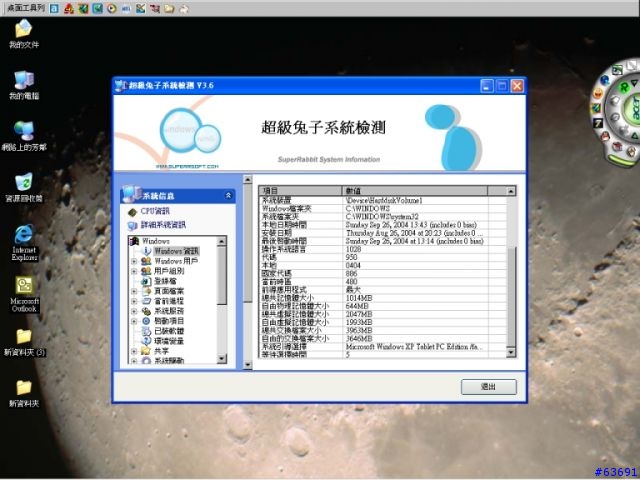The image size is (640, 480).
Task: Open the 新資料夾 (3) folder on the desktop
Action: 24,342
